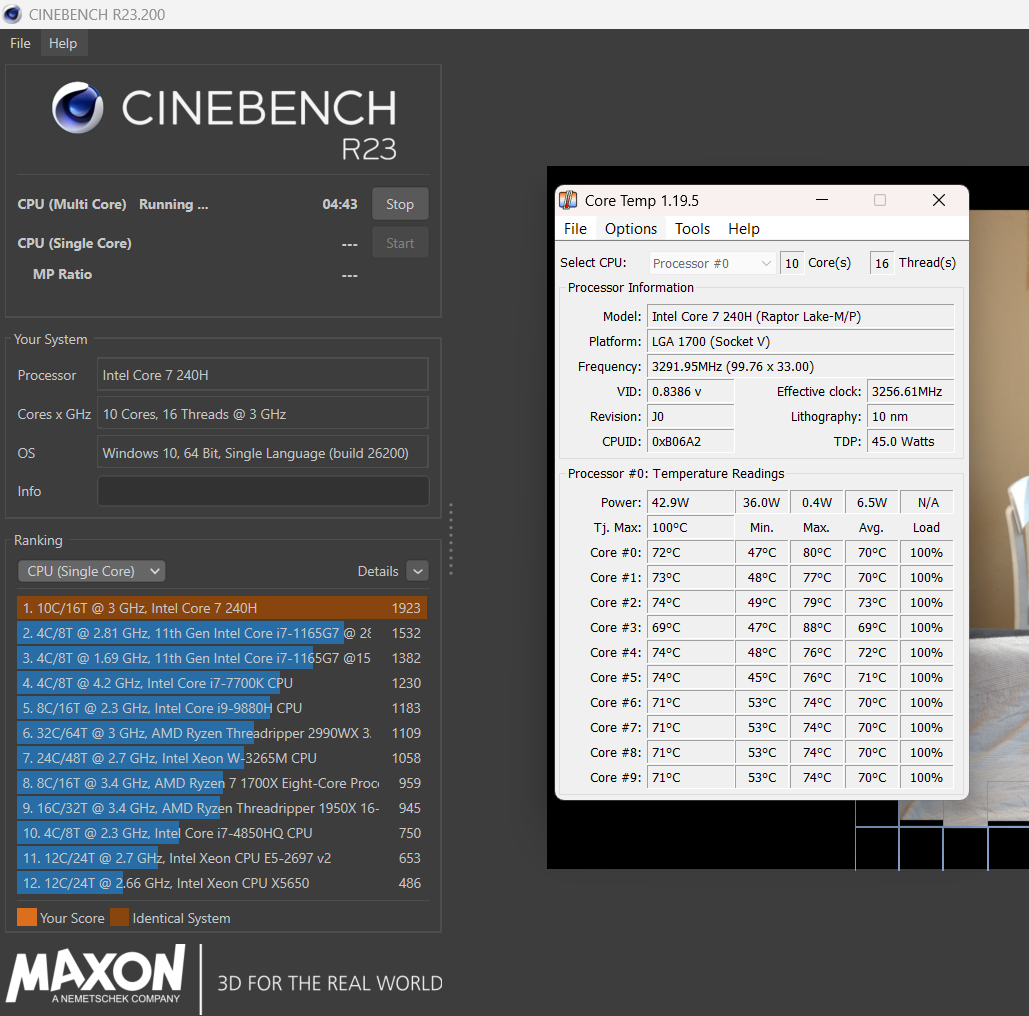Click the Single Core Start button
1029x1016 pixels.
tap(400, 243)
